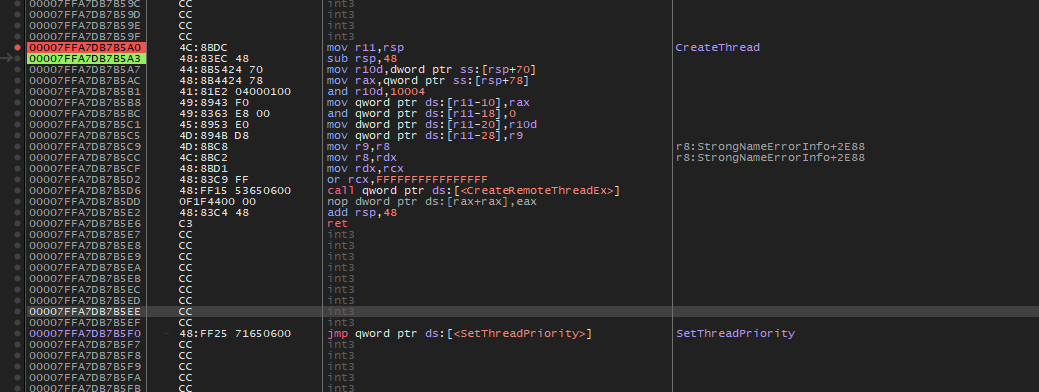Screen dimensions: 1039x392
Task: Select 'mov rax,qword ptr ss:[rsp+78]' instruction
Action: pos(428,81)
